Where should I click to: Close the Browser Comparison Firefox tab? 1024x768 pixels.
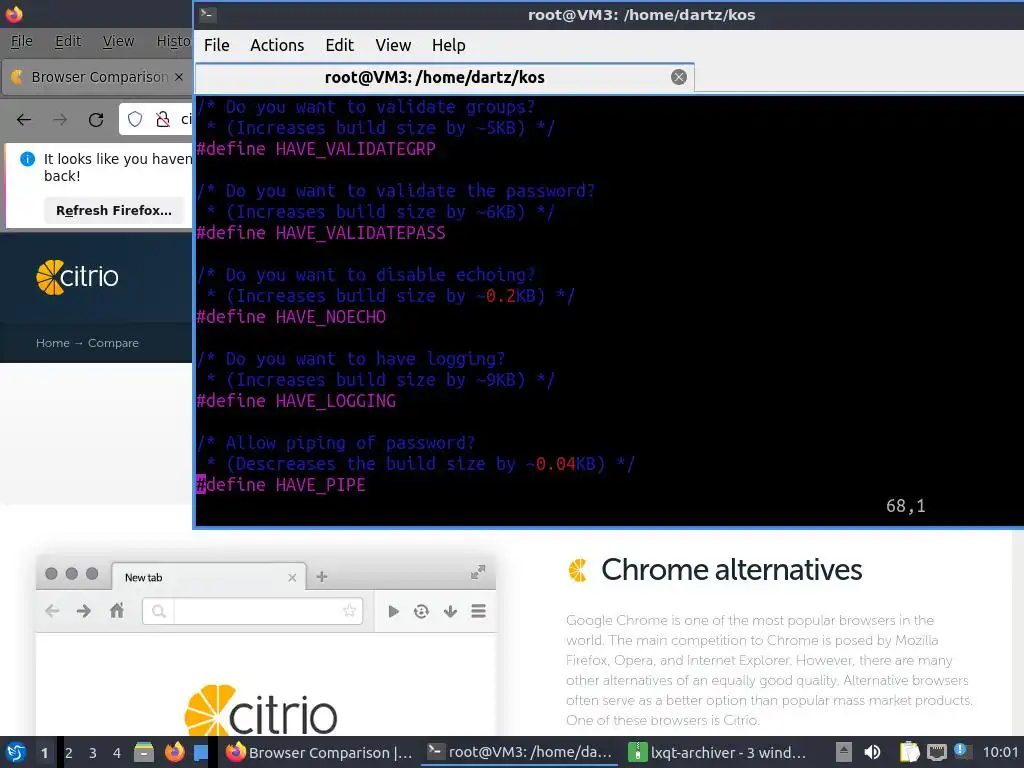178,77
